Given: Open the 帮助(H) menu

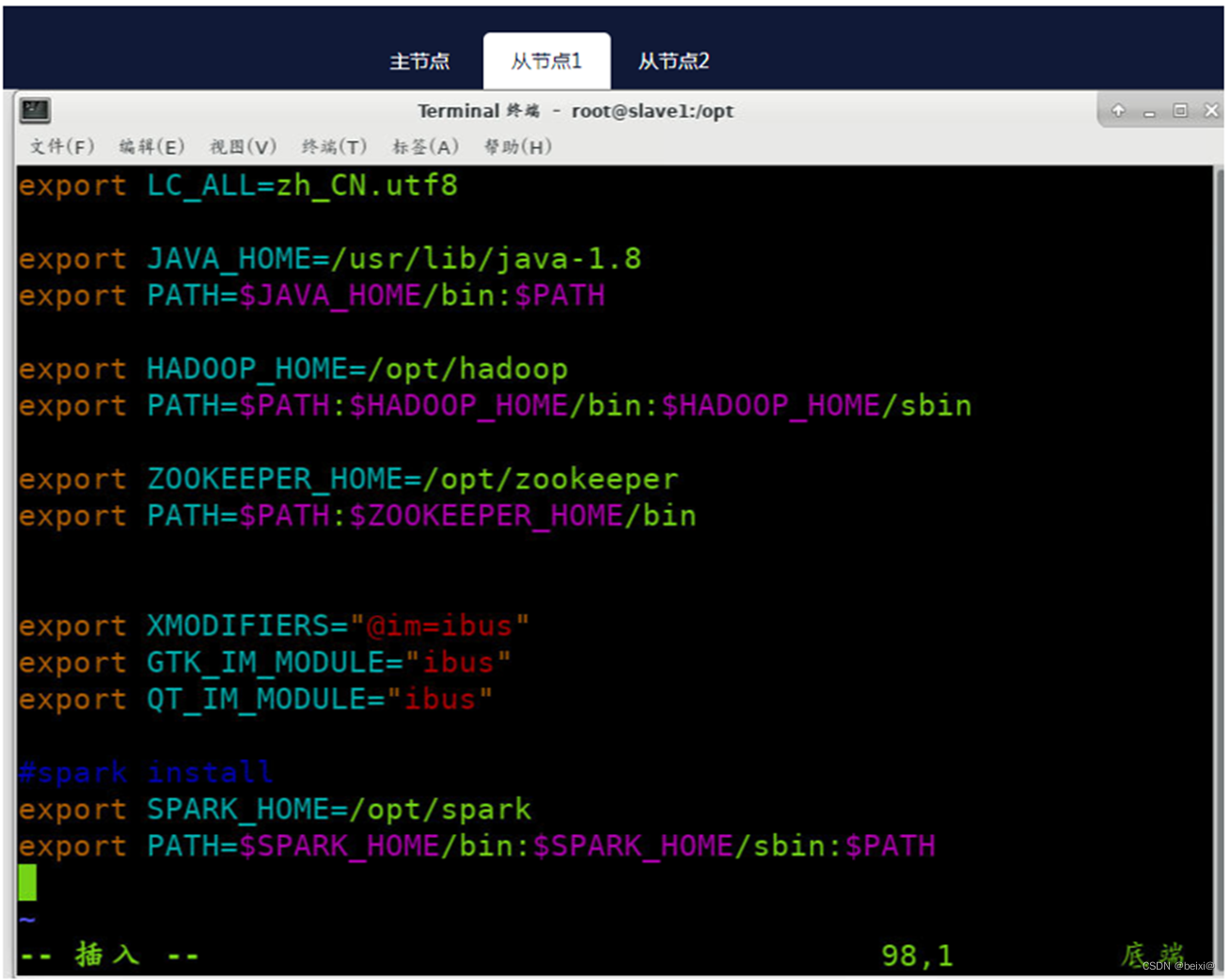Looking at the screenshot, I should pos(517,146).
